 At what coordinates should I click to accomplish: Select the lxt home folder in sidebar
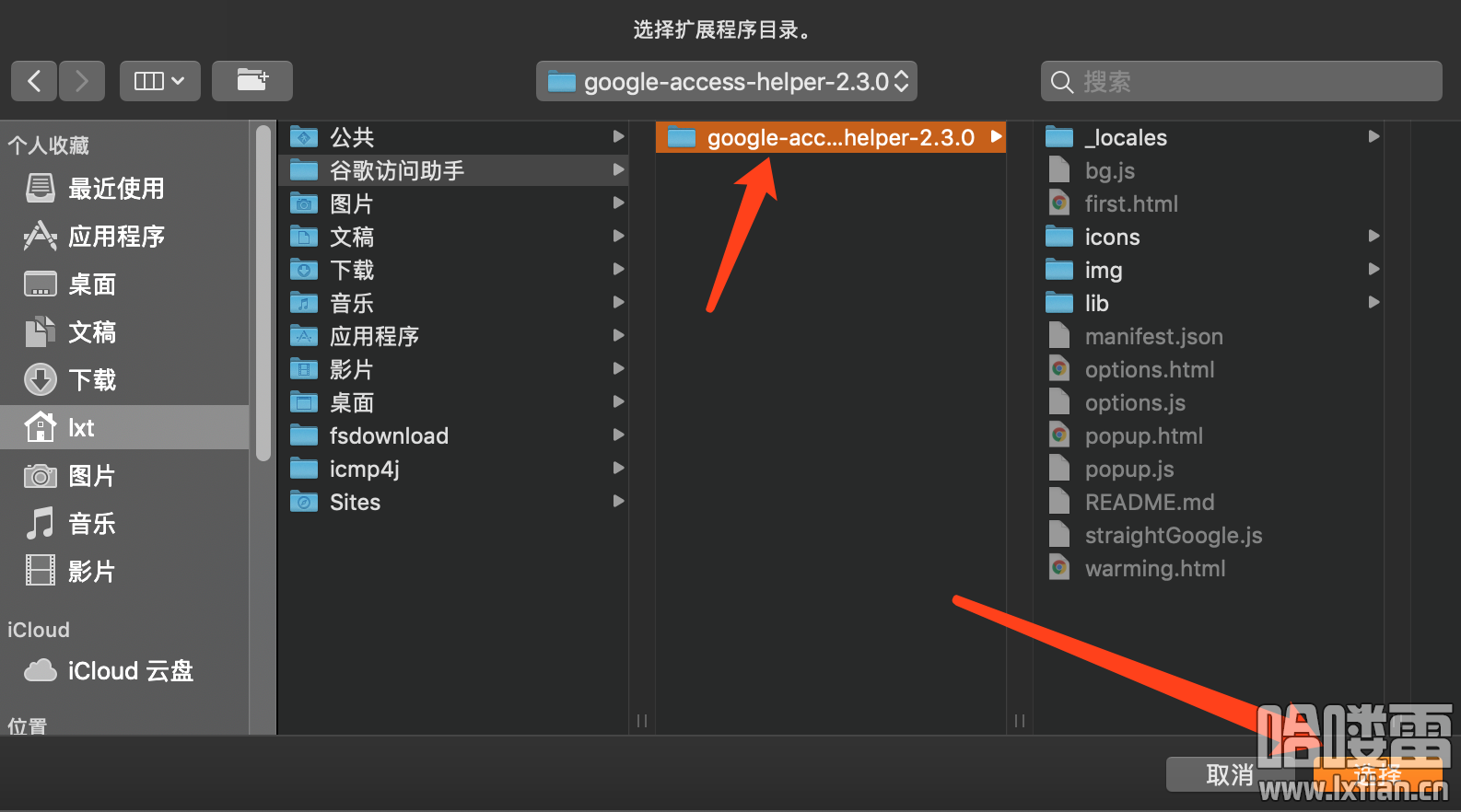coord(124,427)
